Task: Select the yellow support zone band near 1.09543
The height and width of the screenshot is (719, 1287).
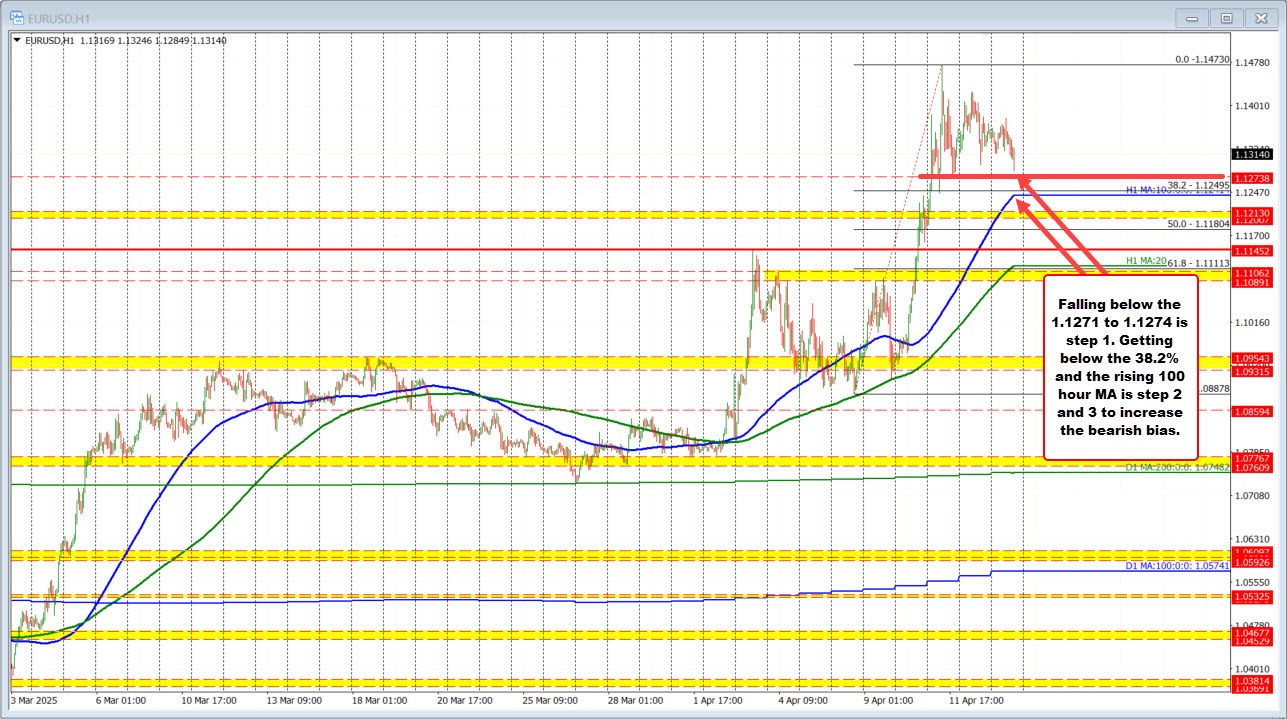Action: (600, 359)
